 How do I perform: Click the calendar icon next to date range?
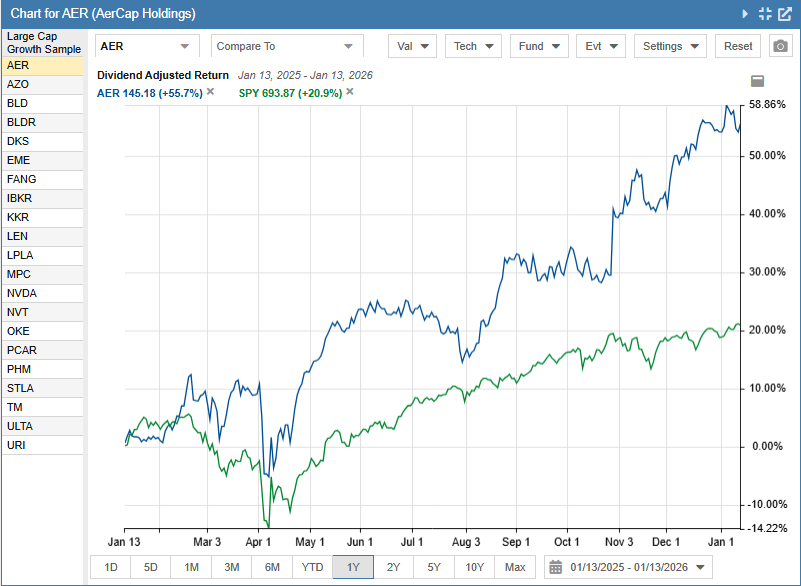555,566
